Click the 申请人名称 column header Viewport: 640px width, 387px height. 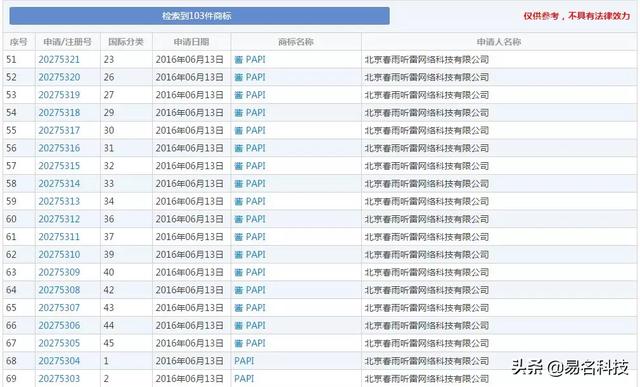point(499,42)
